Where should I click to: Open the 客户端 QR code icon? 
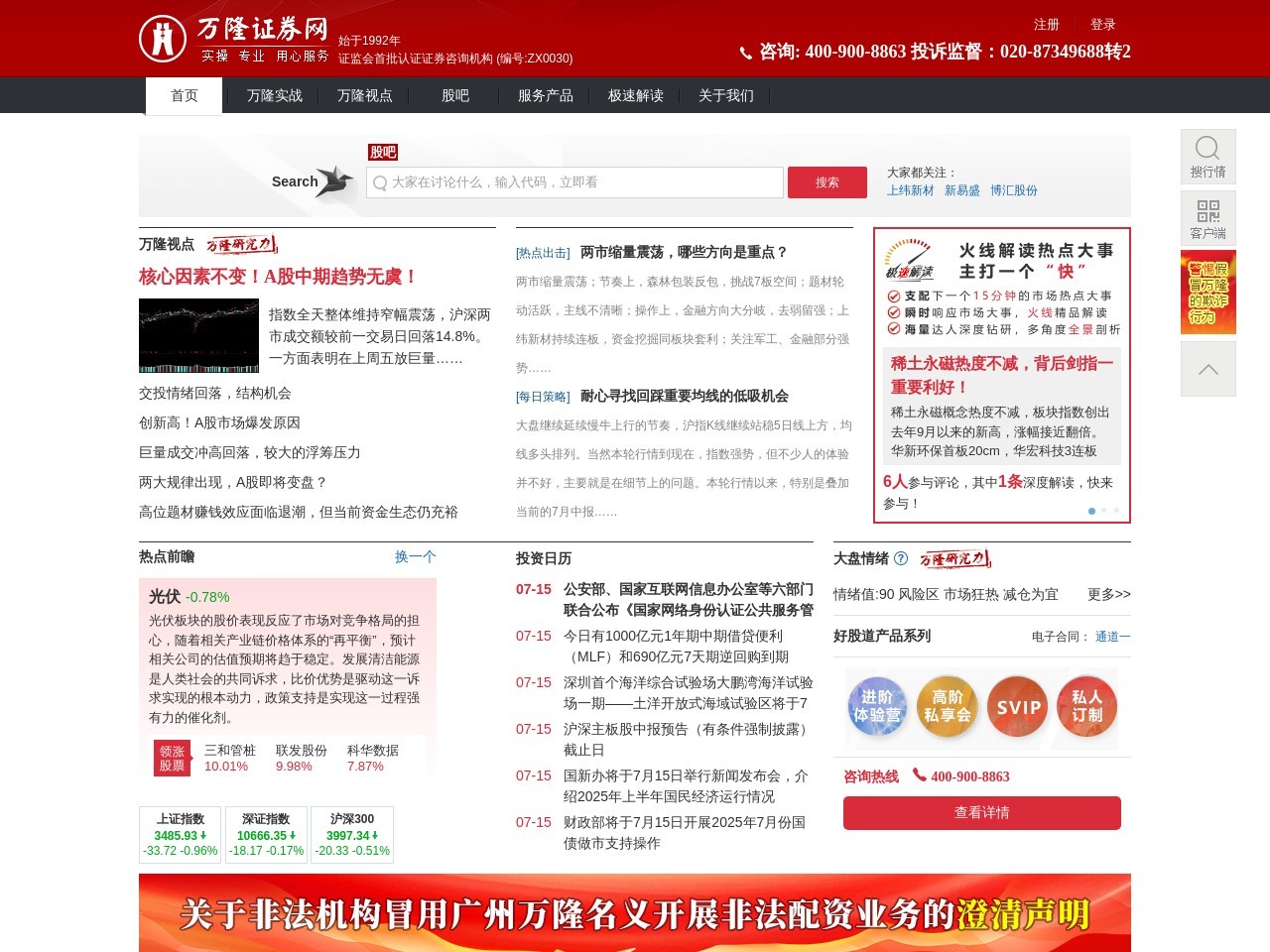click(x=1207, y=208)
